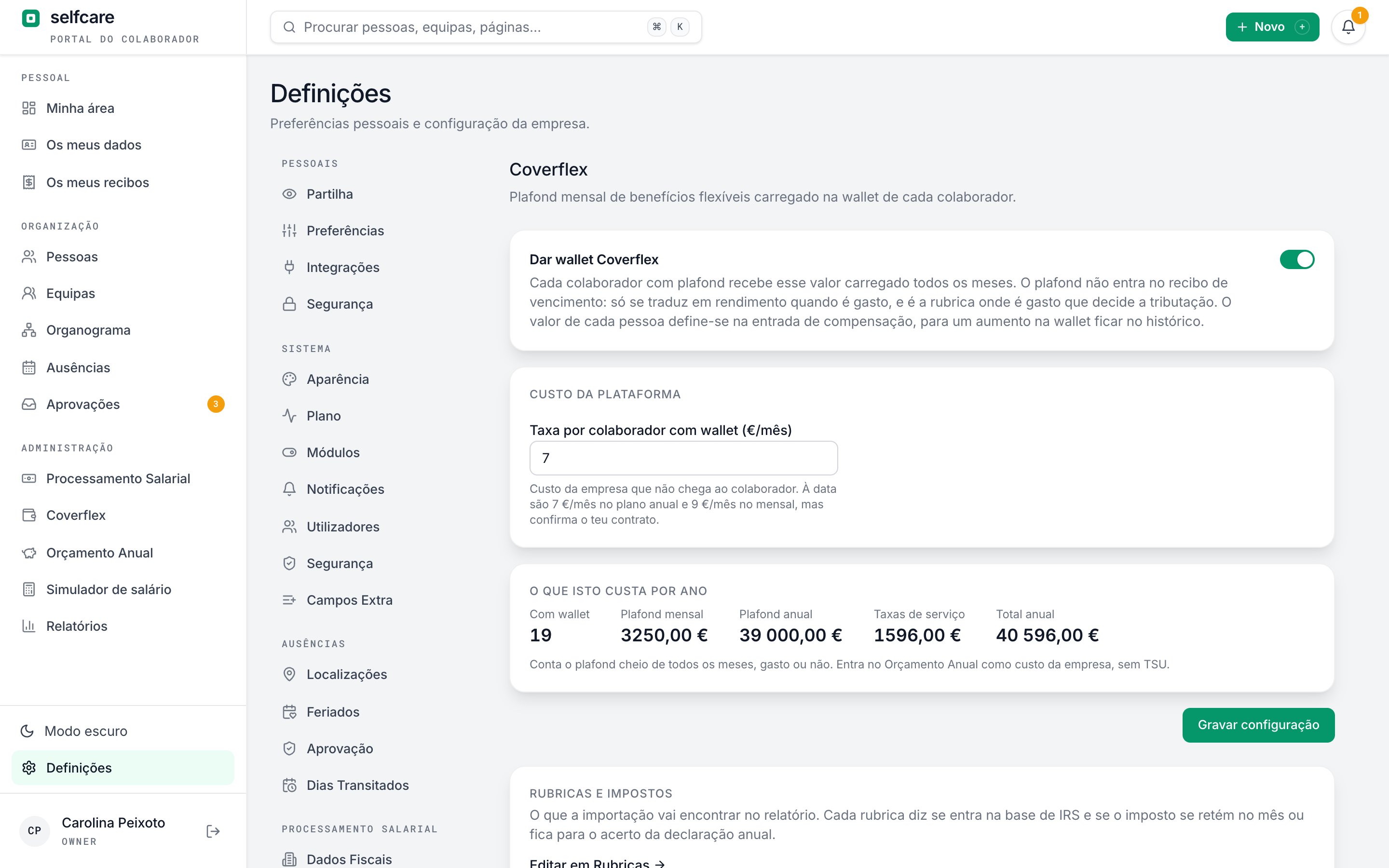Open Equipas in the sidebar
Viewport: 1389px width, 868px height.
(x=123, y=293)
